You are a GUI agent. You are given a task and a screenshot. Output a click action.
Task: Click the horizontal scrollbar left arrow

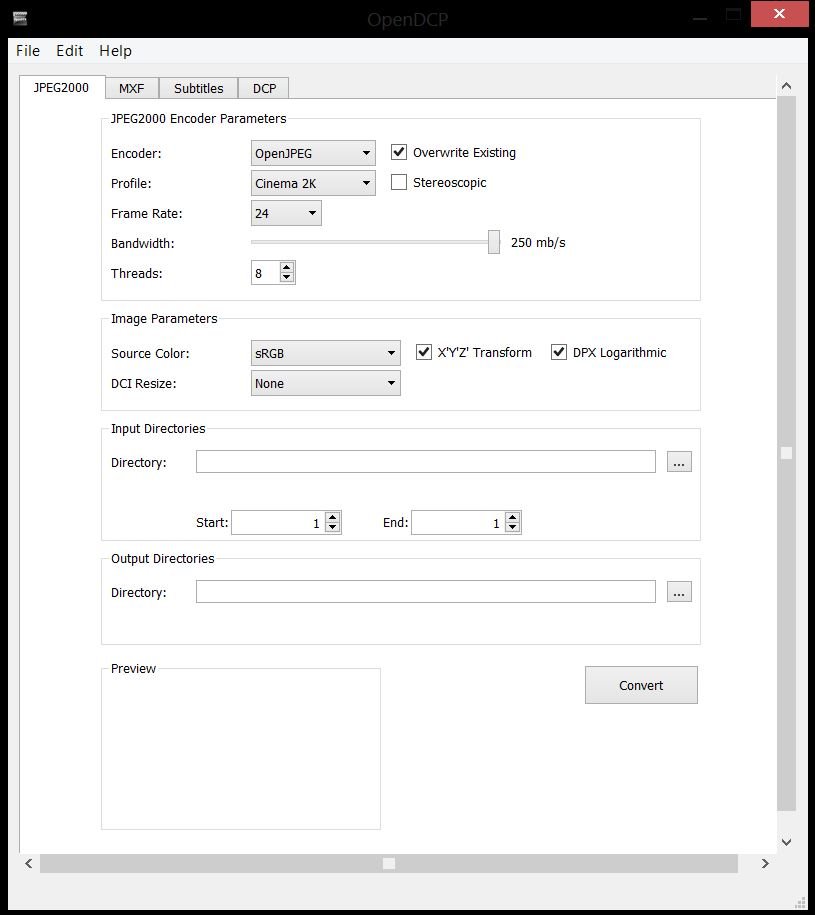click(29, 864)
